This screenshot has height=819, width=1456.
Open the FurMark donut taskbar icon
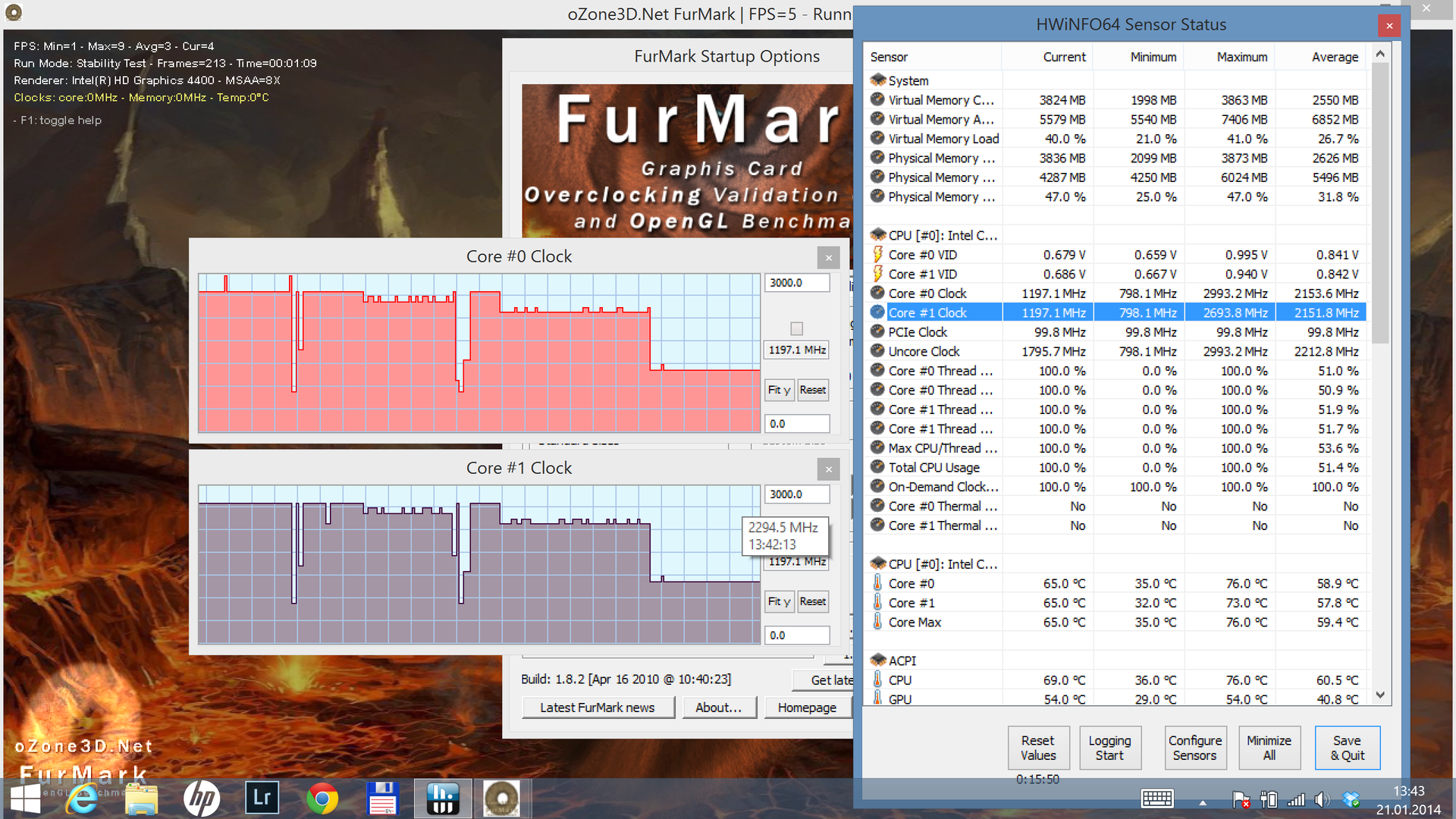click(501, 799)
